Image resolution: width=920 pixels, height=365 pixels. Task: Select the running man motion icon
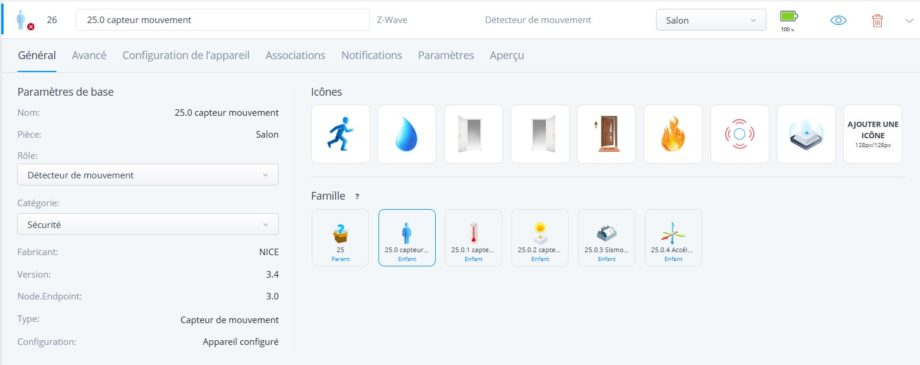click(340, 134)
